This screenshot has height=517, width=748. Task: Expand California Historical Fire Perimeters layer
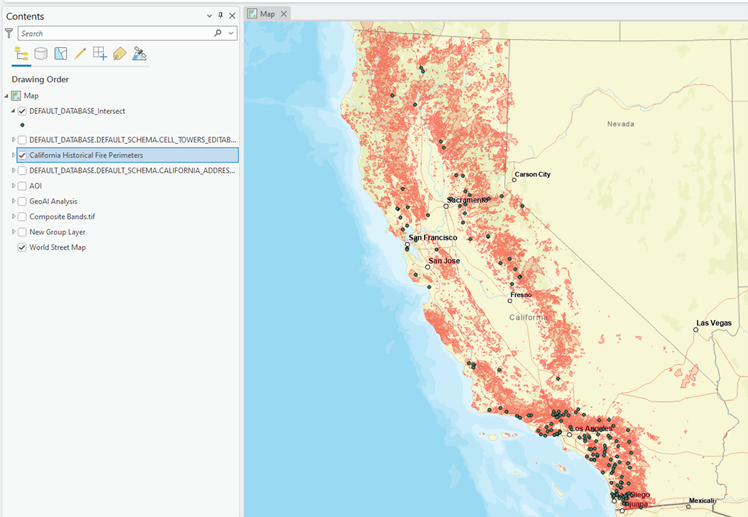point(13,155)
